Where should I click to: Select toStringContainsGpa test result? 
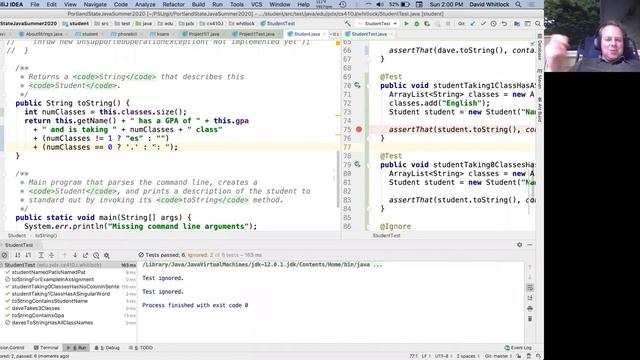(x=38, y=316)
